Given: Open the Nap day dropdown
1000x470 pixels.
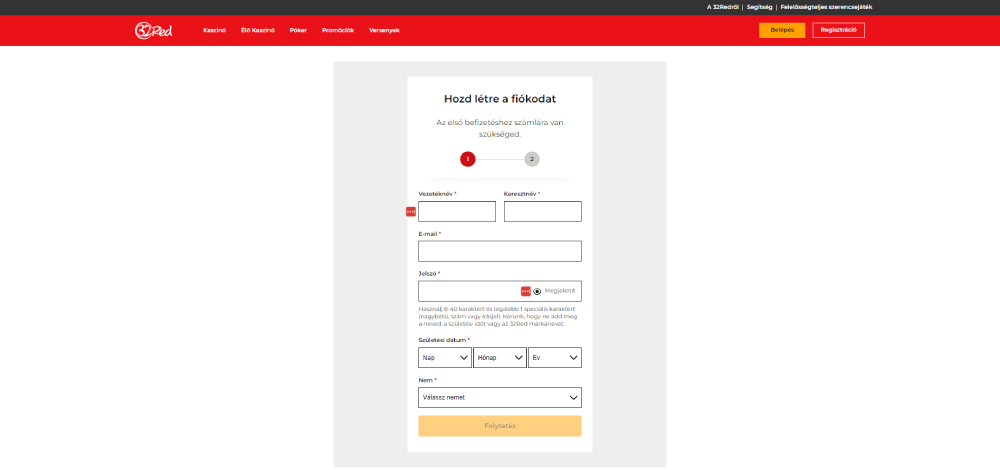Looking at the screenshot, I should click(445, 357).
